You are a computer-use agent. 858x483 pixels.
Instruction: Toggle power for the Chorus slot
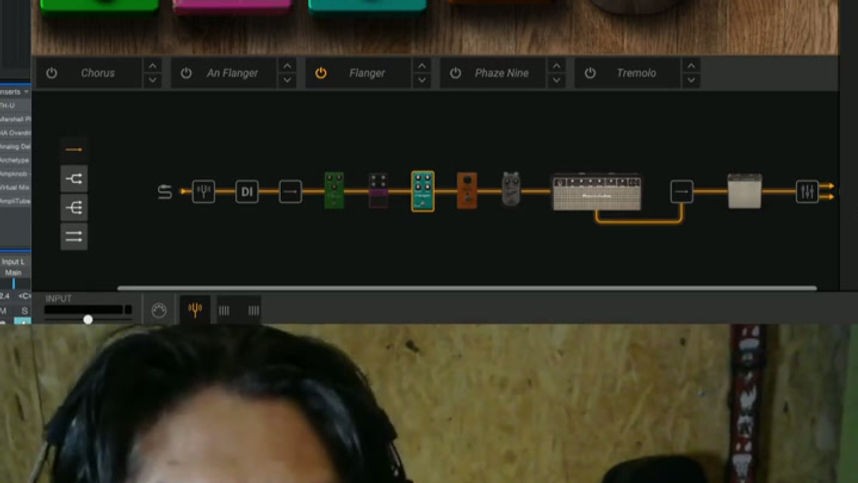[51, 73]
